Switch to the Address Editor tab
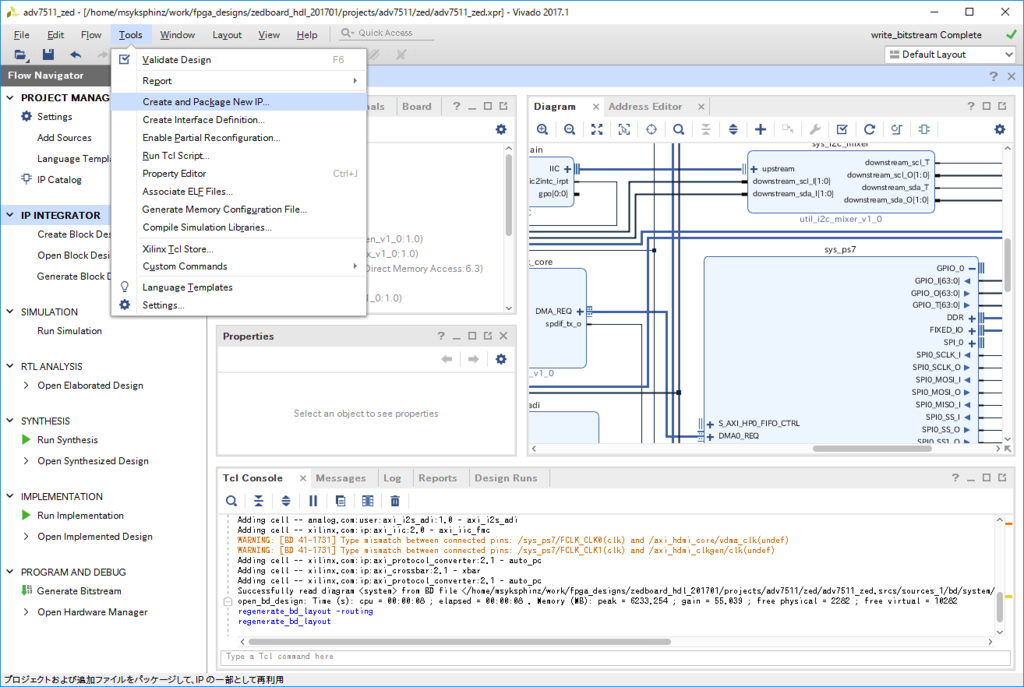This screenshot has height=687, width=1024. [x=645, y=106]
